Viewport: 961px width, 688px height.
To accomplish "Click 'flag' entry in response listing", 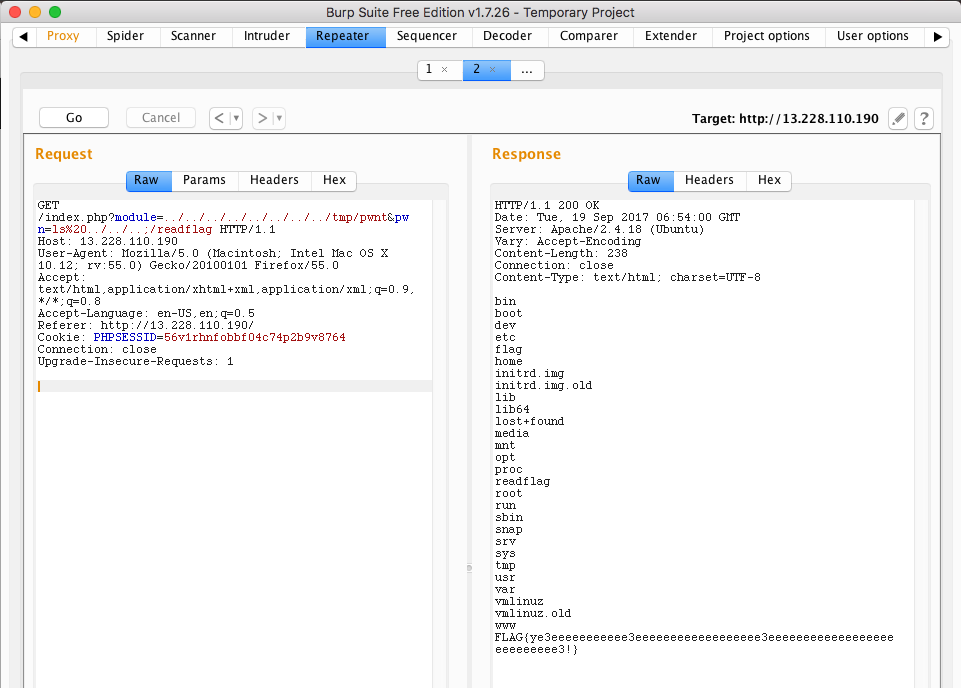I will pyautogui.click(x=508, y=349).
